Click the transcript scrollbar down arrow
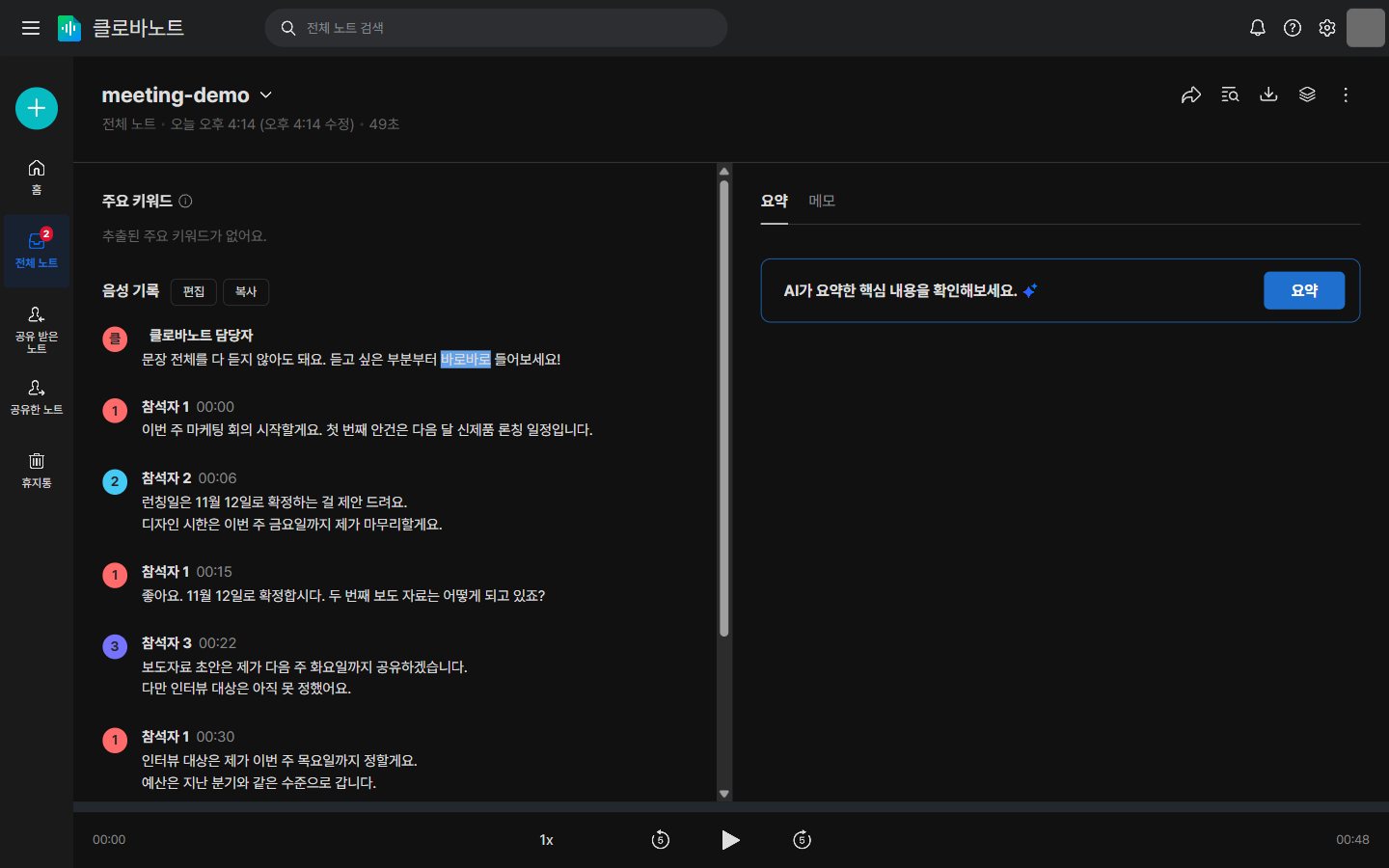 tap(724, 794)
